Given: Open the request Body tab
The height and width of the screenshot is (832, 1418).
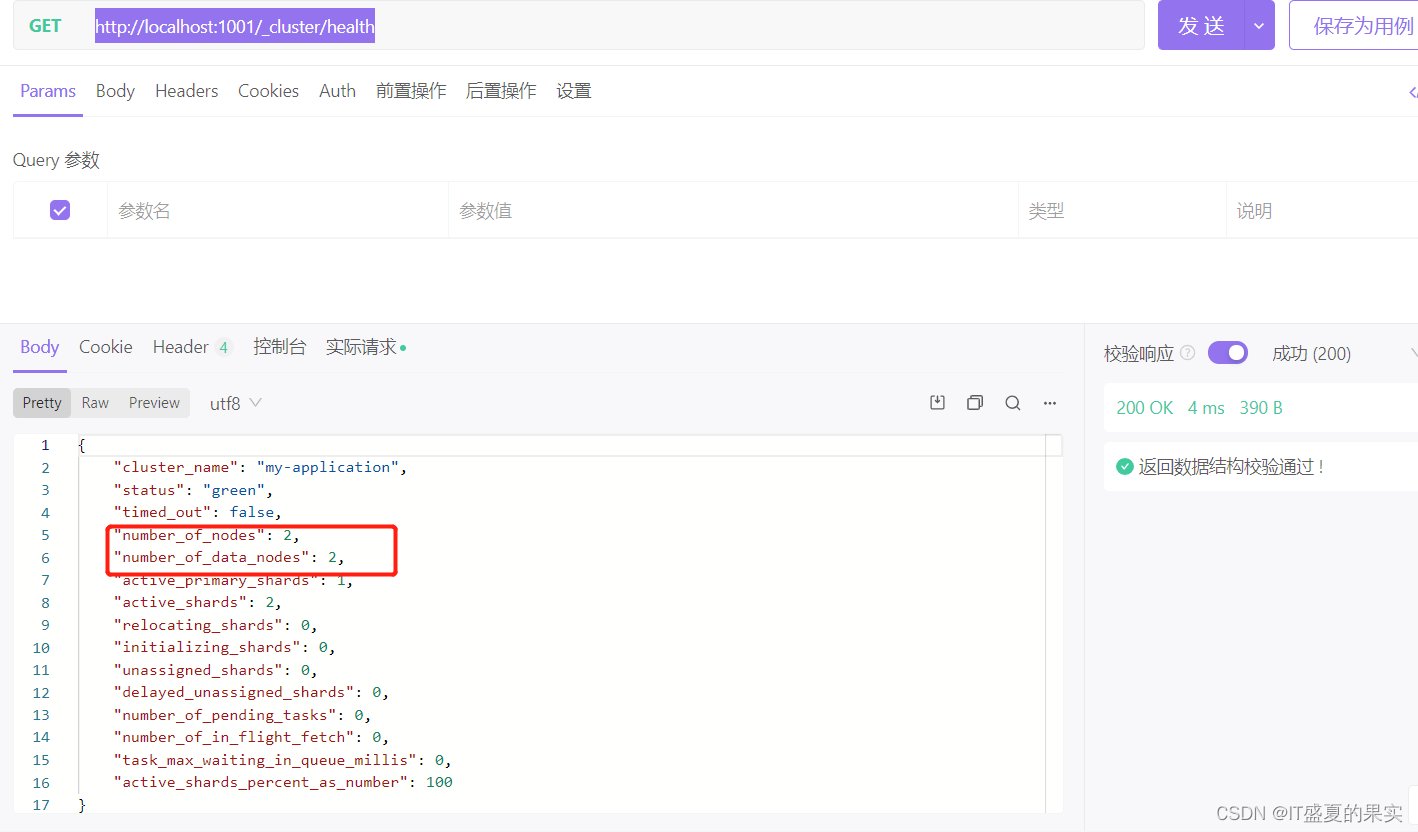Looking at the screenshot, I should pyautogui.click(x=115, y=91).
